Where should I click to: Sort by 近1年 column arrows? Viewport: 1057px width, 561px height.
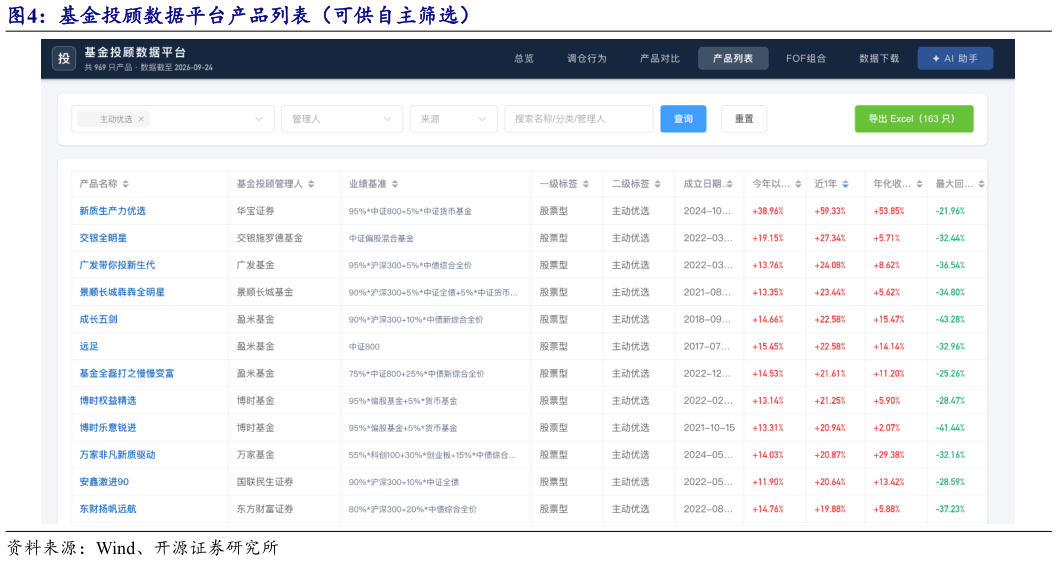click(x=845, y=184)
